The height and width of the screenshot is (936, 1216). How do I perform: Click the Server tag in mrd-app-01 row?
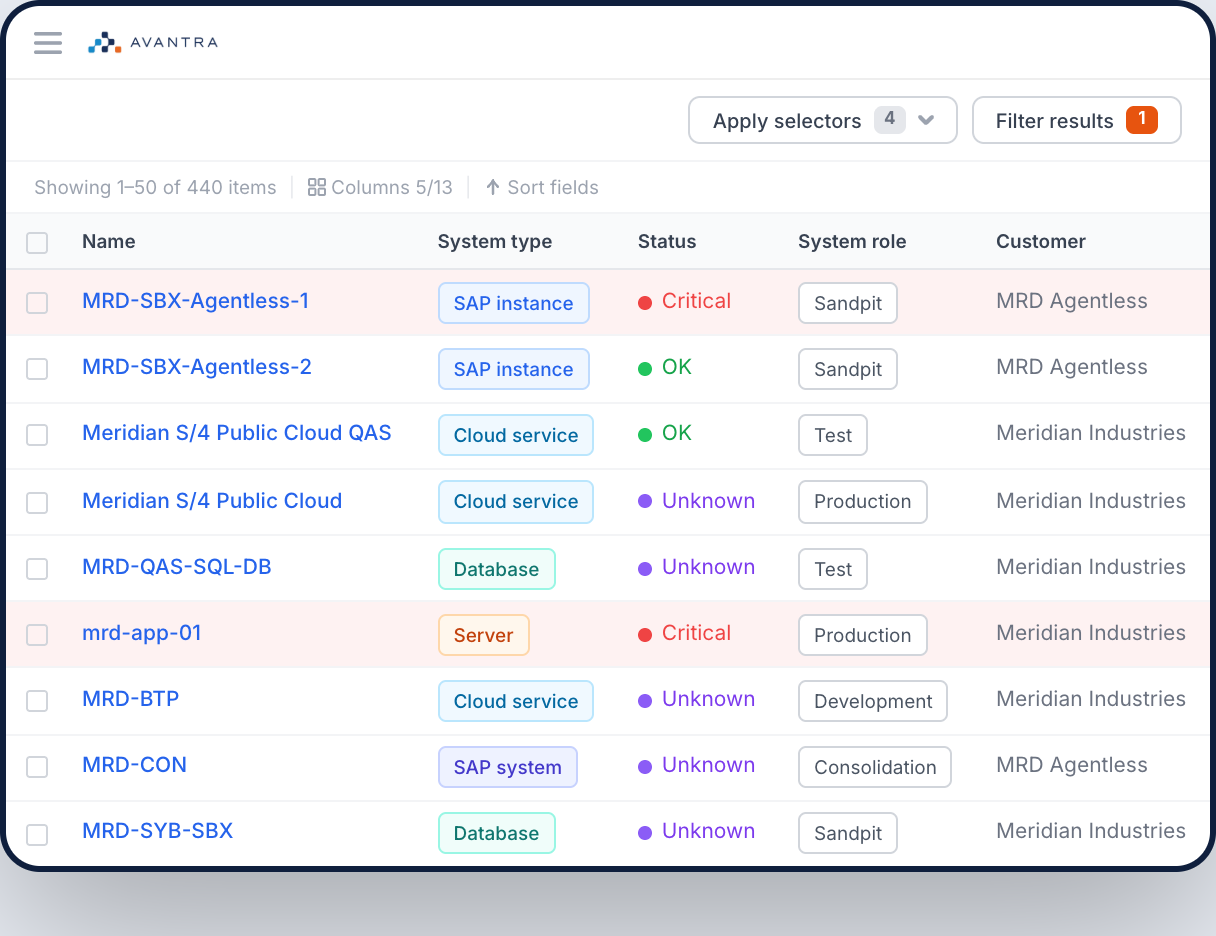coord(484,635)
